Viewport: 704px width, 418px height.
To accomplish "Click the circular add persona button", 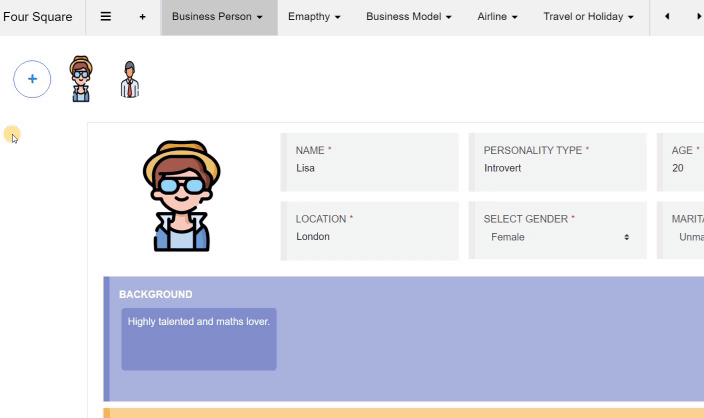I will [x=32, y=78].
